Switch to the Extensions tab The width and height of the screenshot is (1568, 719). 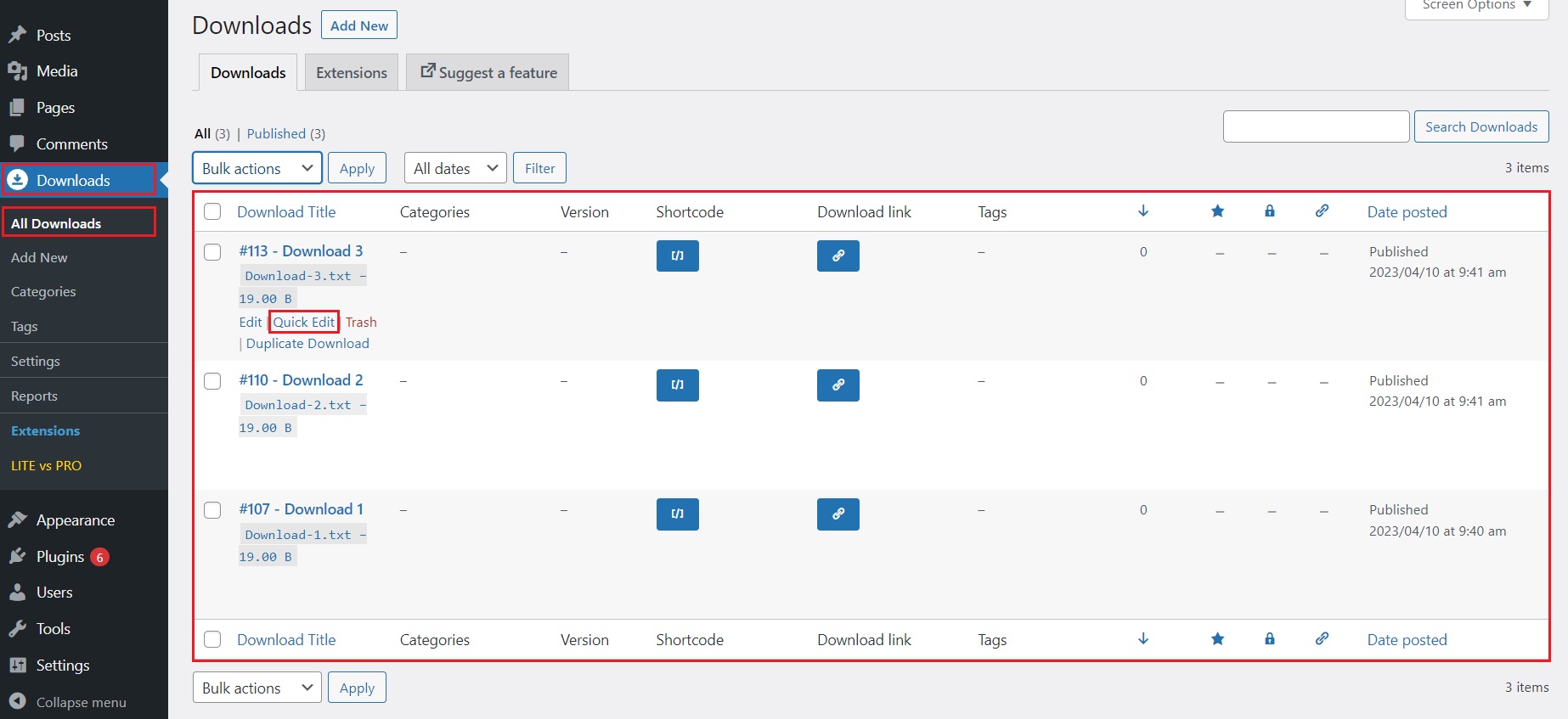point(352,72)
